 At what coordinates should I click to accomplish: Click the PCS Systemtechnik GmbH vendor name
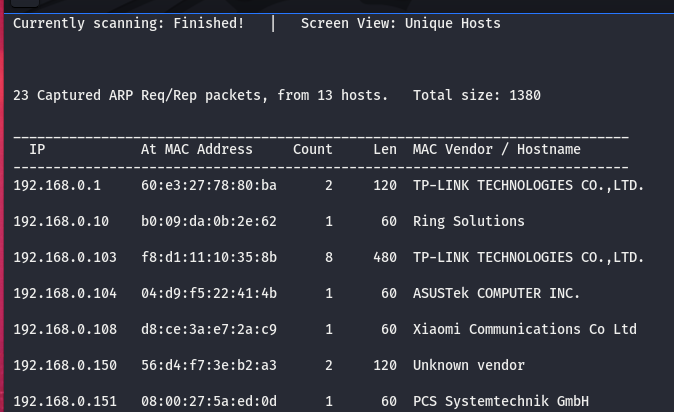click(x=500, y=401)
